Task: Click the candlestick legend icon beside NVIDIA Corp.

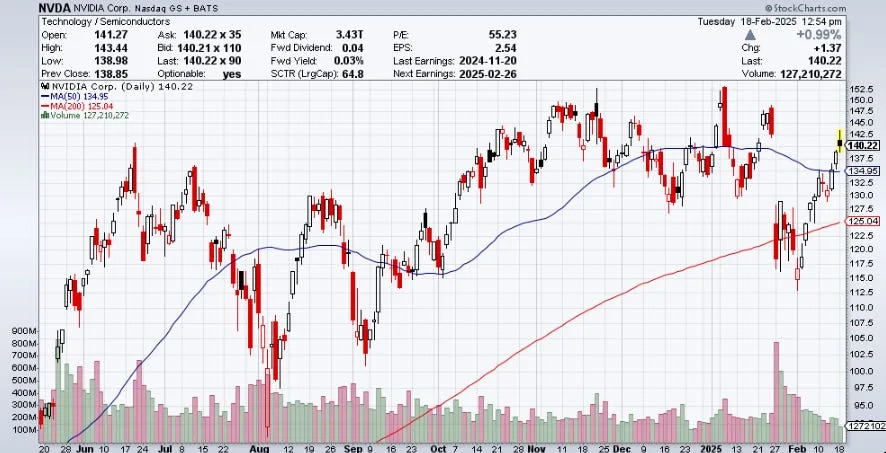Action: click(44, 87)
